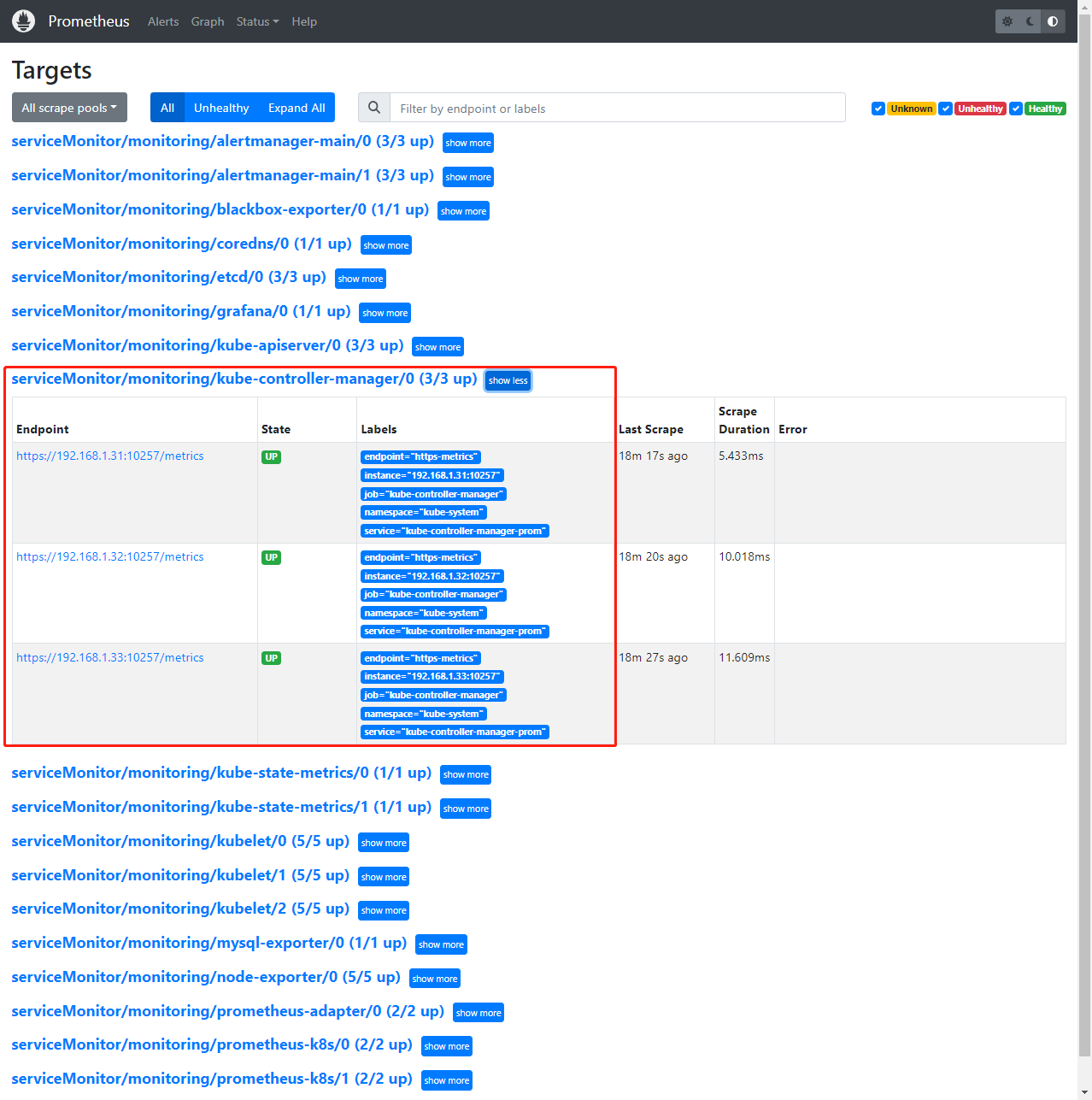The image size is (1092, 1100).
Task: Expand alertmanager-main/1 with show more
Action: click(x=468, y=177)
